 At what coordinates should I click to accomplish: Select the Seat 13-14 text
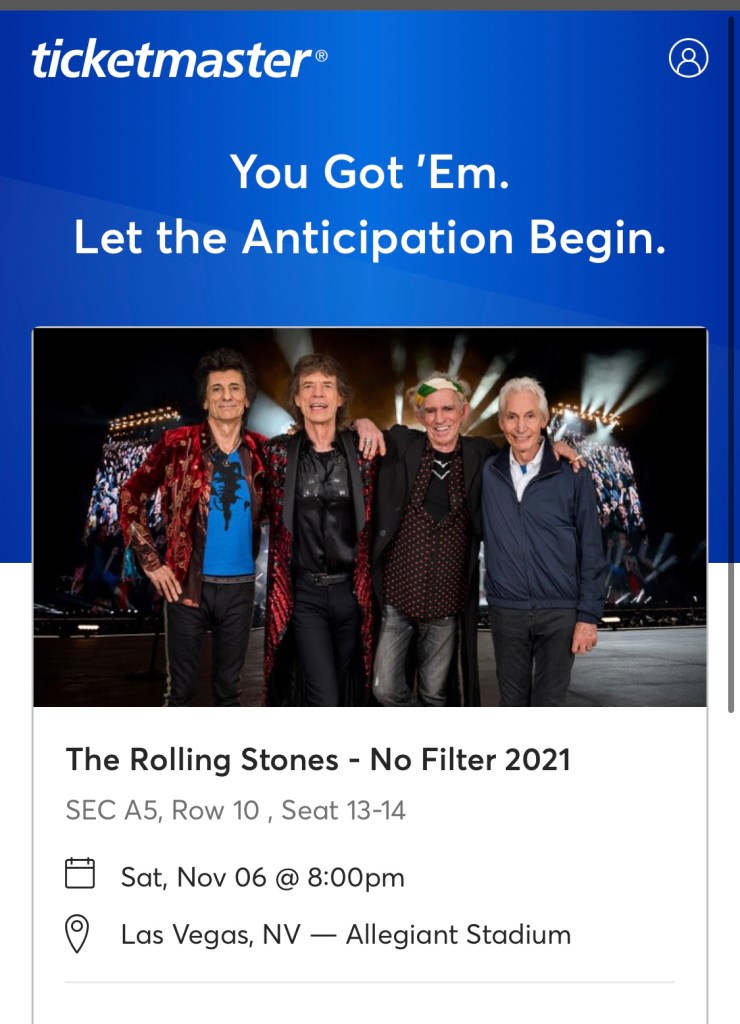point(343,810)
